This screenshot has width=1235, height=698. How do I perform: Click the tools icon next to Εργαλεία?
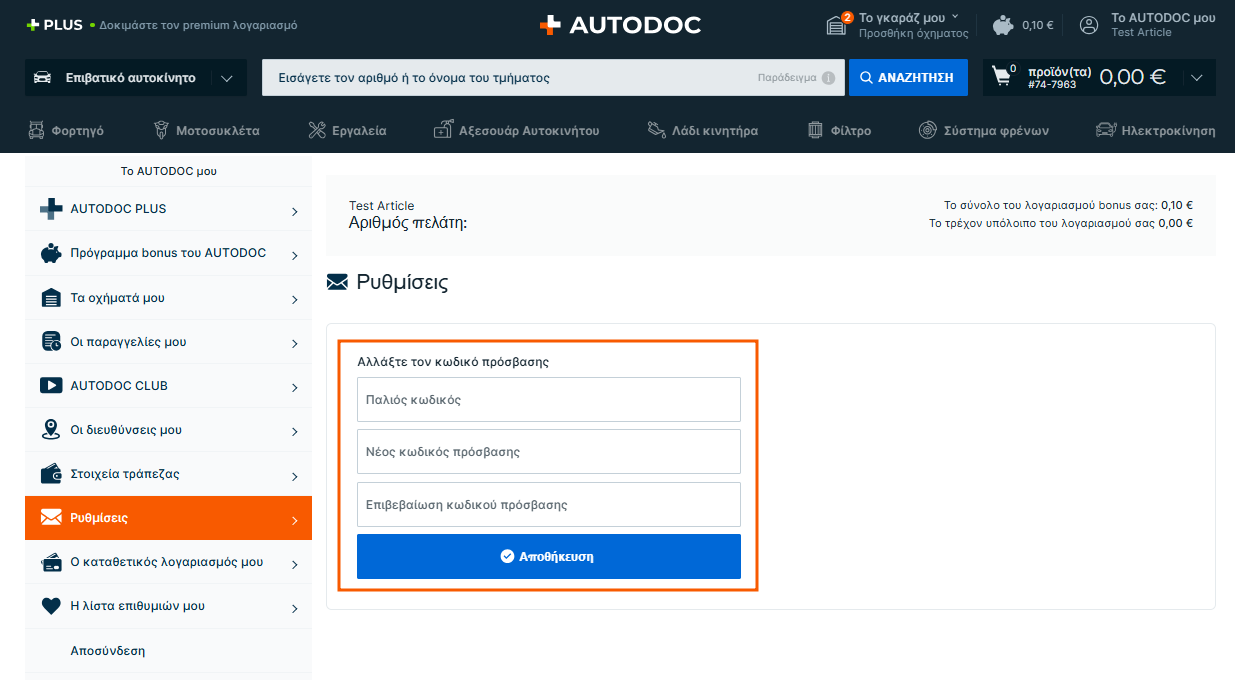click(317, 130)
